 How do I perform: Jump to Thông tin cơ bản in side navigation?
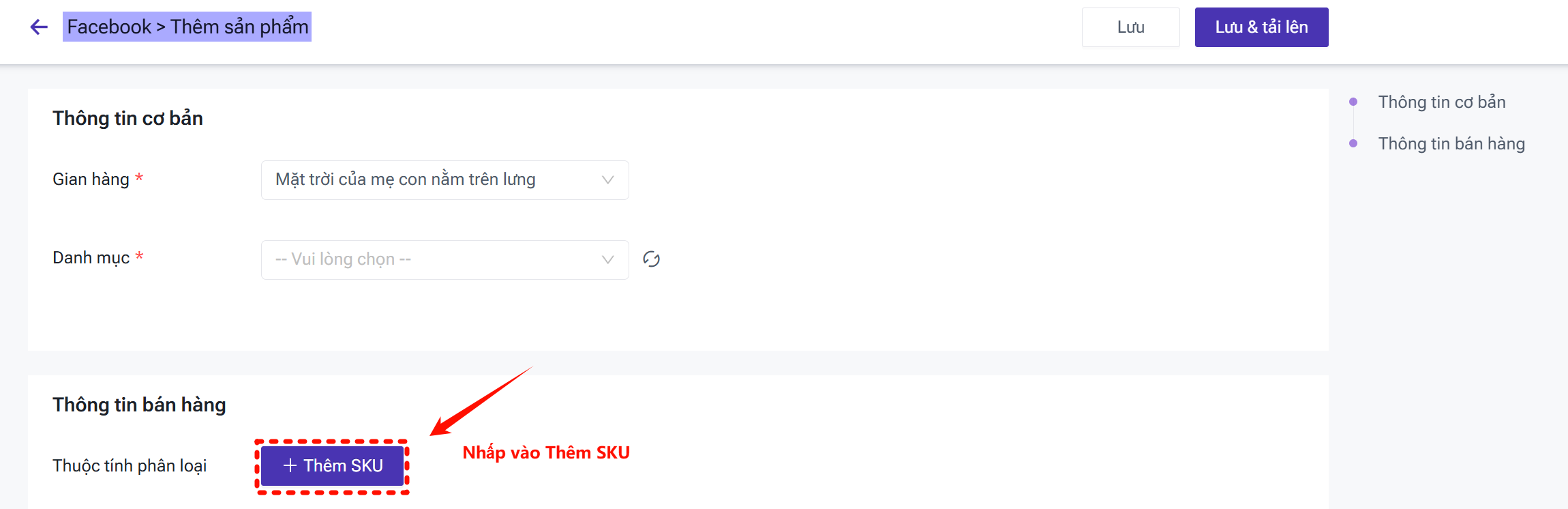[1441, 102]
